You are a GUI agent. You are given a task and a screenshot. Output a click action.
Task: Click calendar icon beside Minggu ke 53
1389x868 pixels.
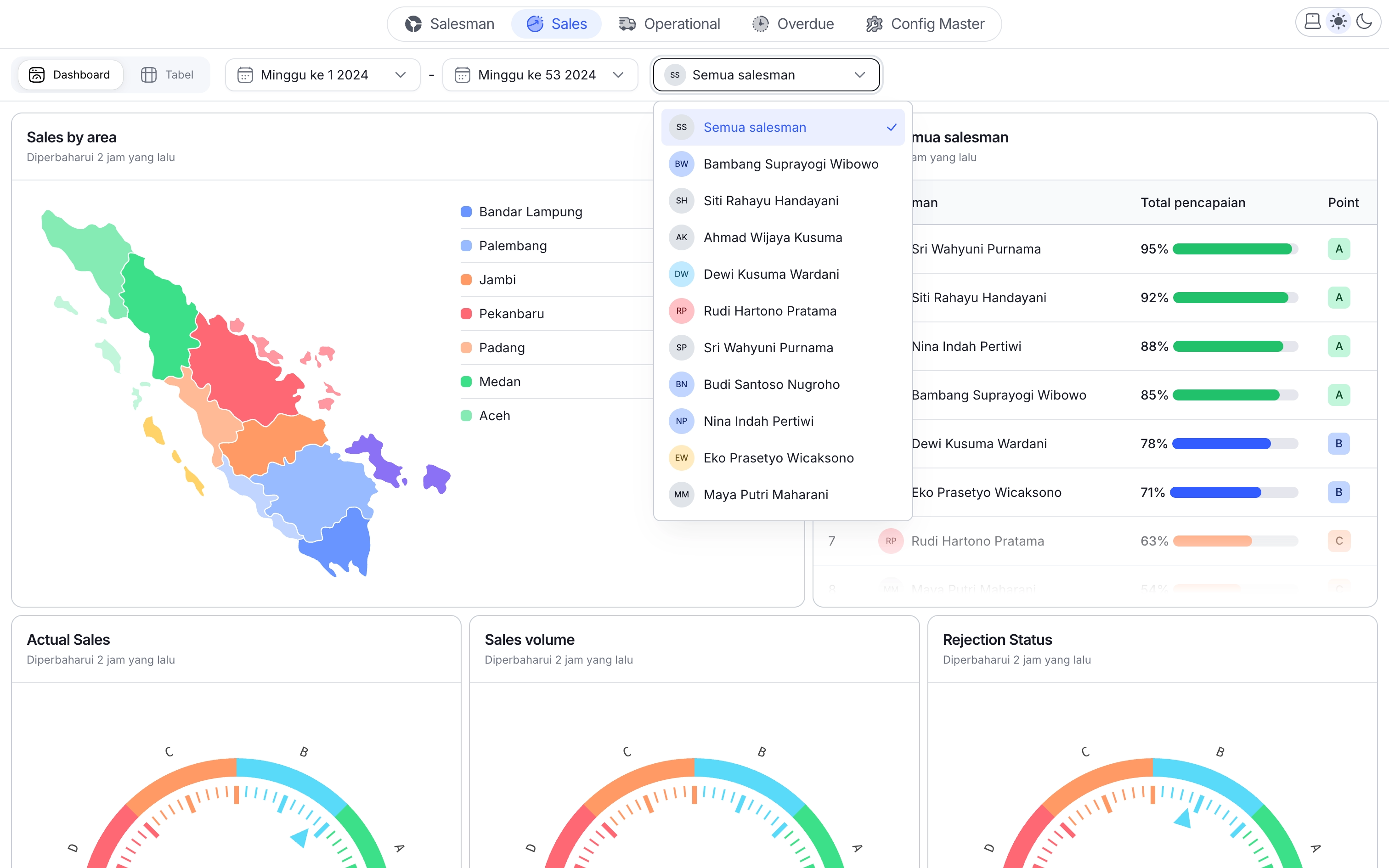coord(463,74)
